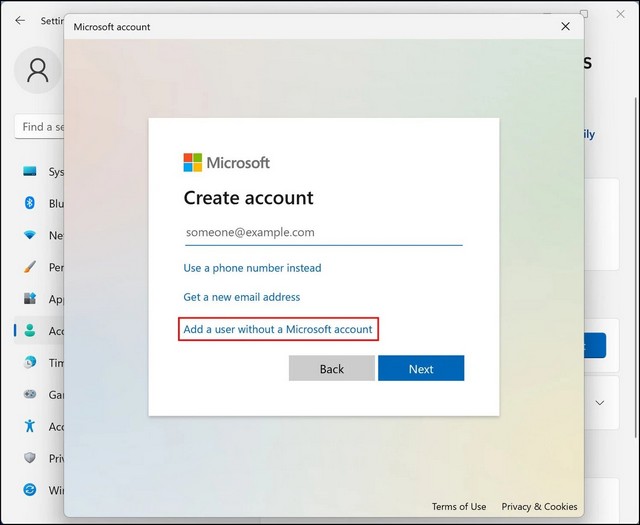Open System via its monitor icon
640x525 pixels.
click(30, 171)
